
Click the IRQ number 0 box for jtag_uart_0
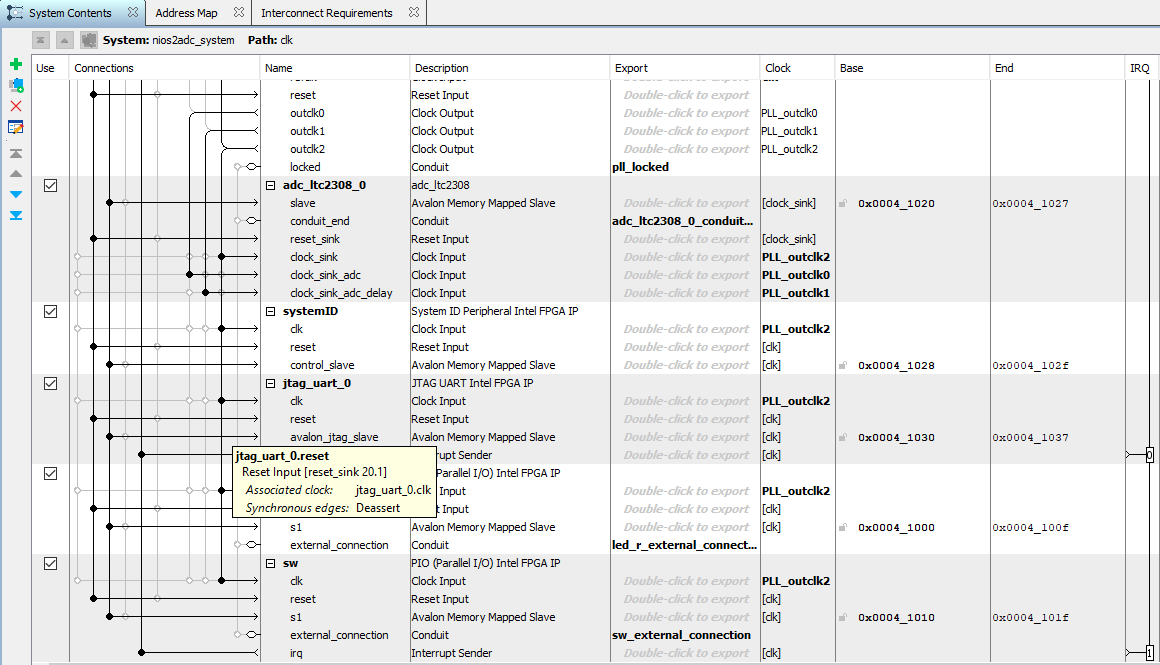point(1150,455)
